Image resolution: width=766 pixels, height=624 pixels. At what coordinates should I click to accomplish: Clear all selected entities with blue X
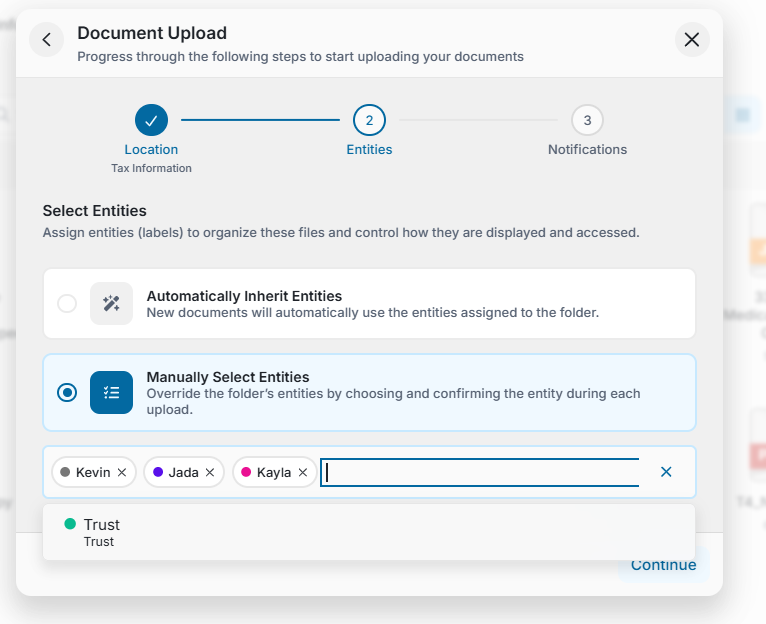[x=666, y=472]
